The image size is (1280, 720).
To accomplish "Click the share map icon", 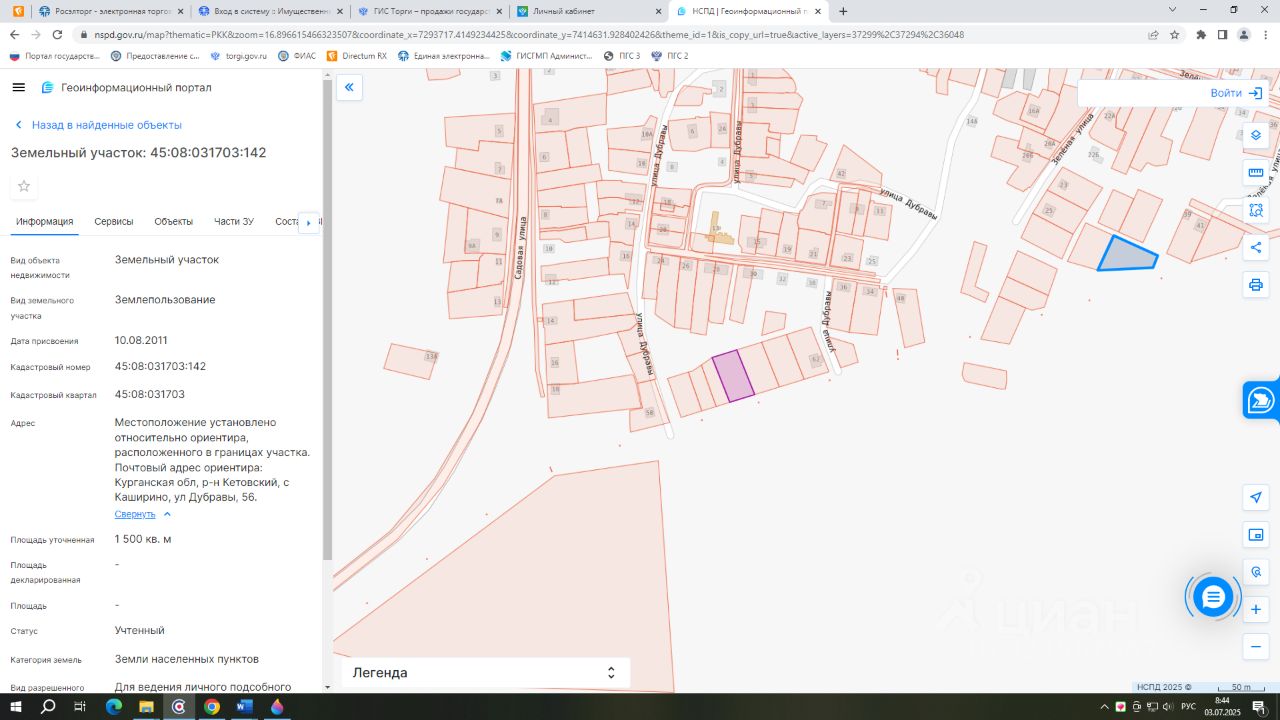I will (x=1256, y=248).
